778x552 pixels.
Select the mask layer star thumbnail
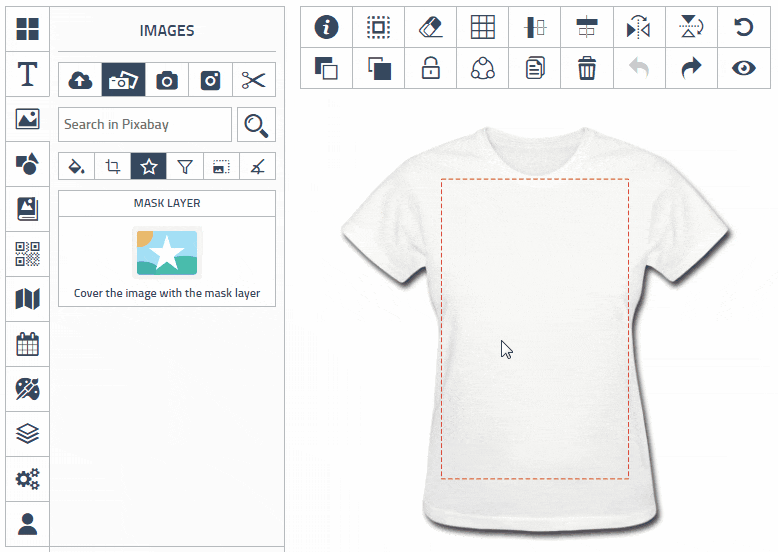tap(167, 252)
